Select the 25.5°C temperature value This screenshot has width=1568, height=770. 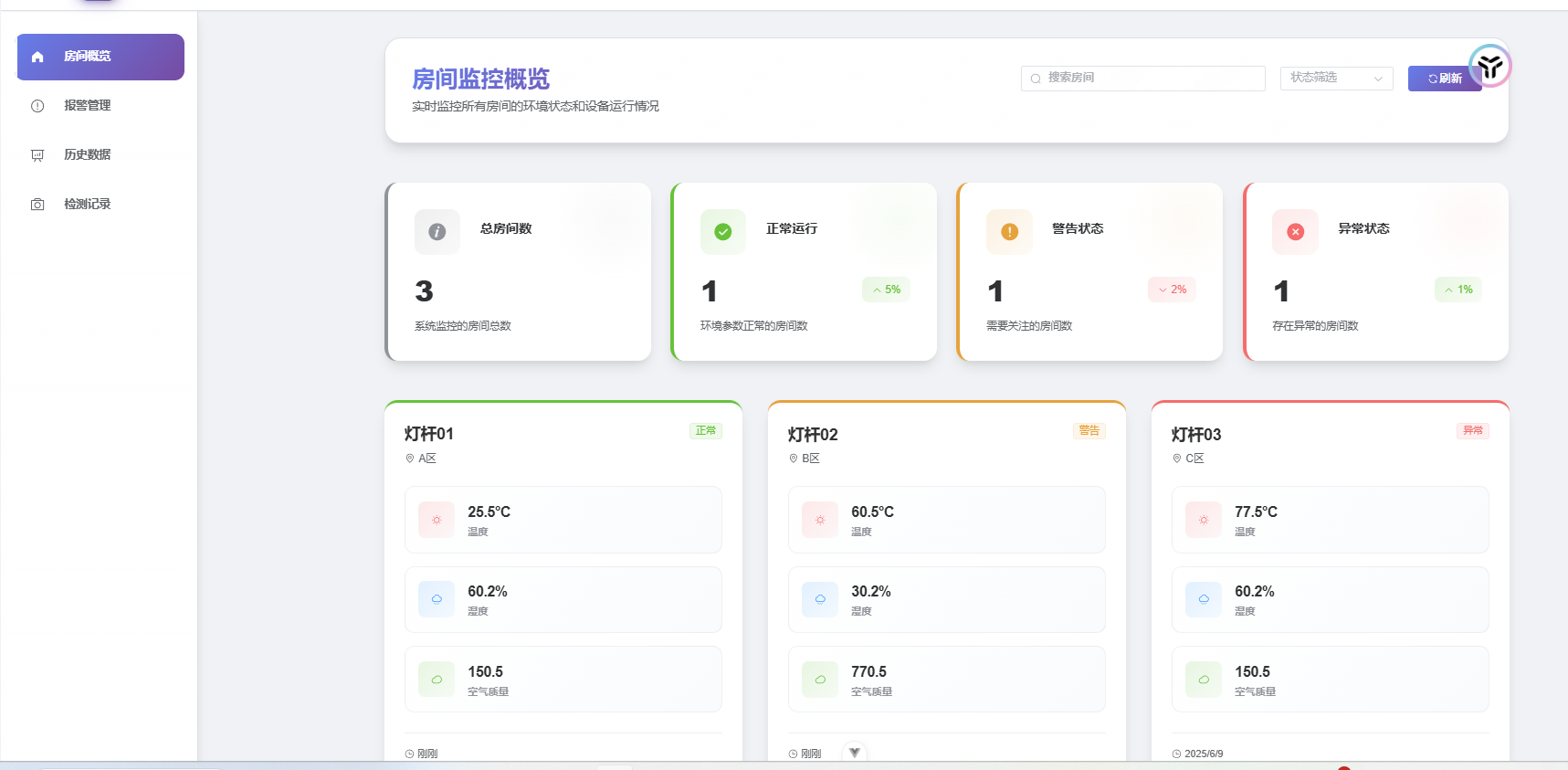point(489,512)
